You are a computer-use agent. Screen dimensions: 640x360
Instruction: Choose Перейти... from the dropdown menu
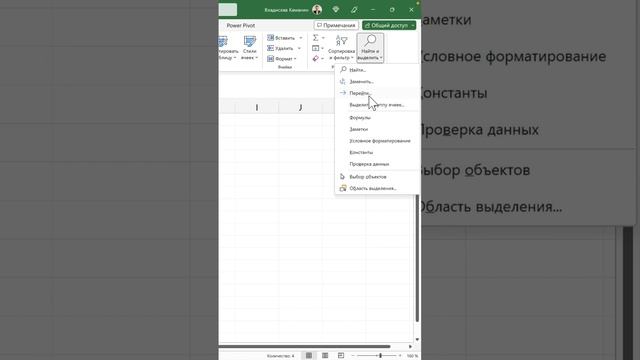pos(378,93)
